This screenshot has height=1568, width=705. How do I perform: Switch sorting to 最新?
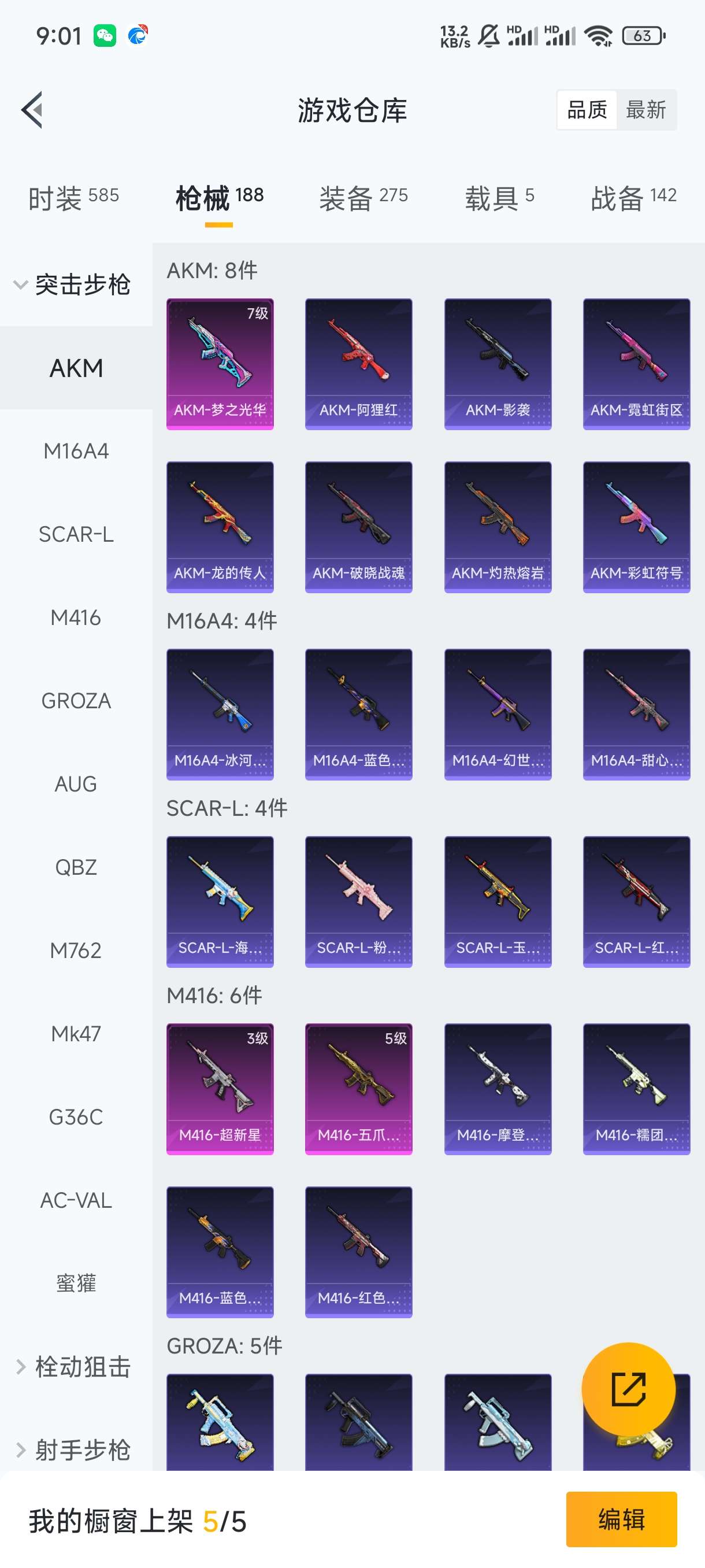pyautogui.click(x=646, y=110)
